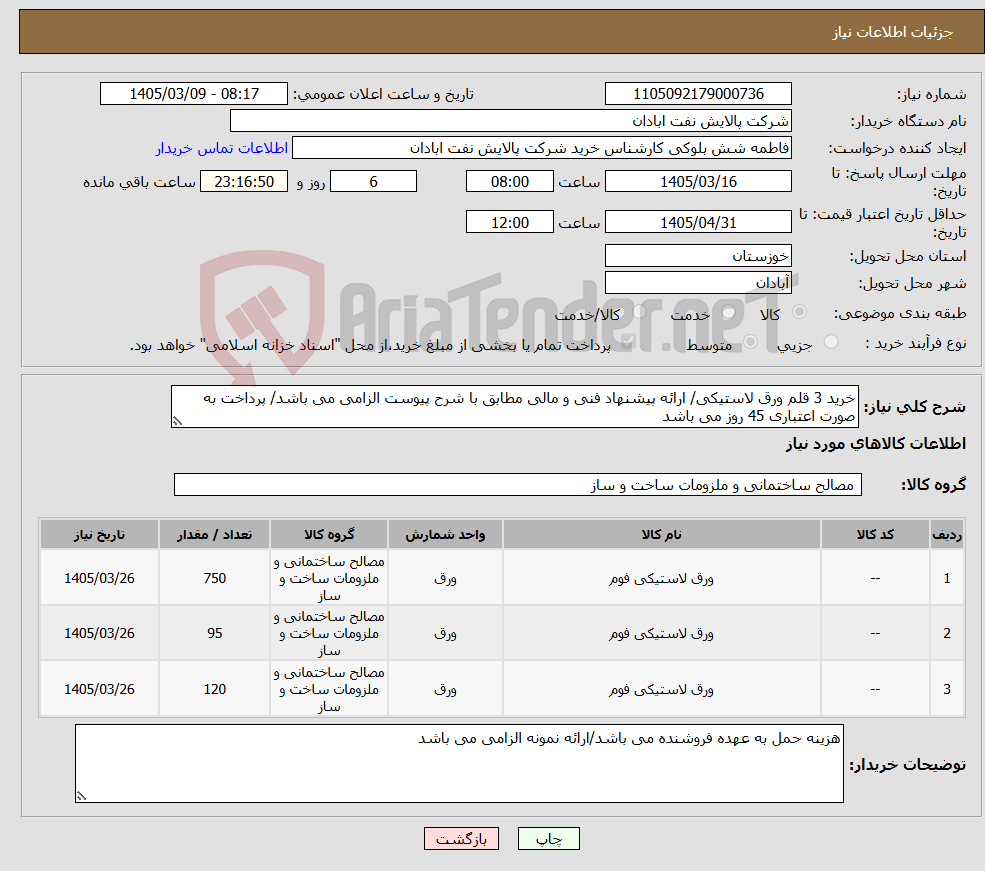Select the کالا/خدمت radio button
985x871 pixels.
point(639,311)
